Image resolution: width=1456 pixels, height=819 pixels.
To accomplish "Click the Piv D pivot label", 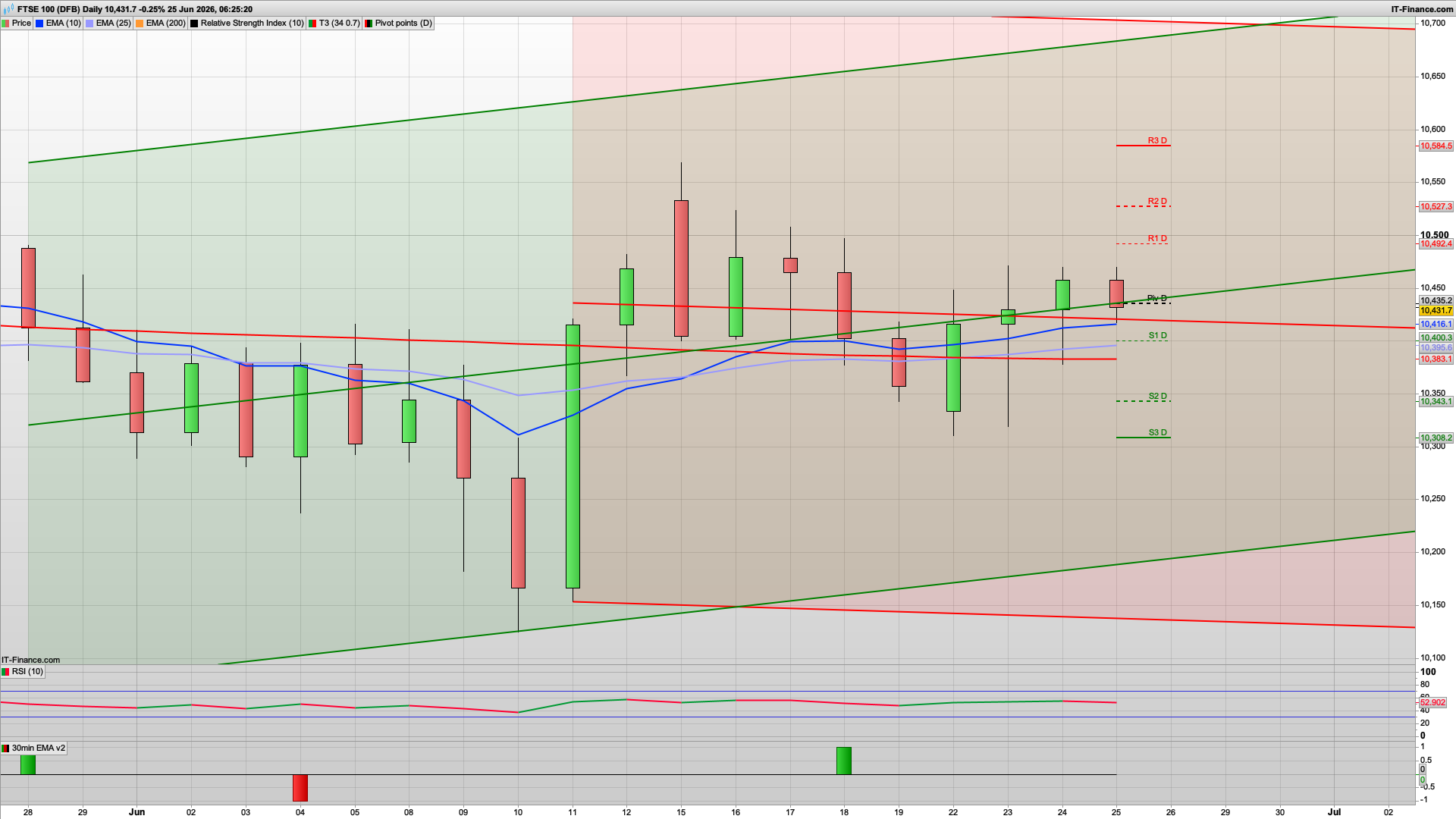I will click(1157, 298).
